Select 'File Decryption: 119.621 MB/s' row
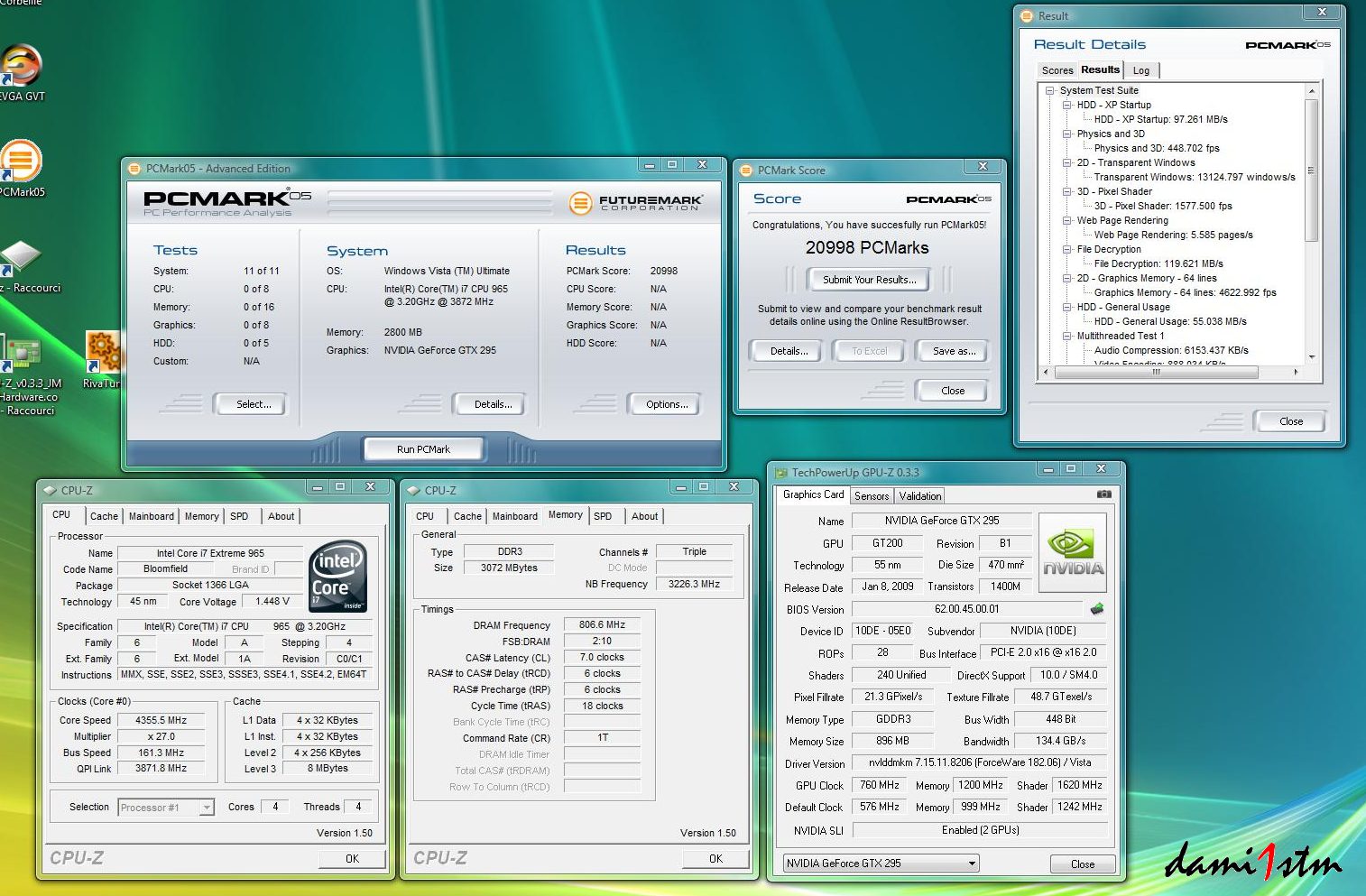Viewport: 1366px width, 896px height. 1158,263
